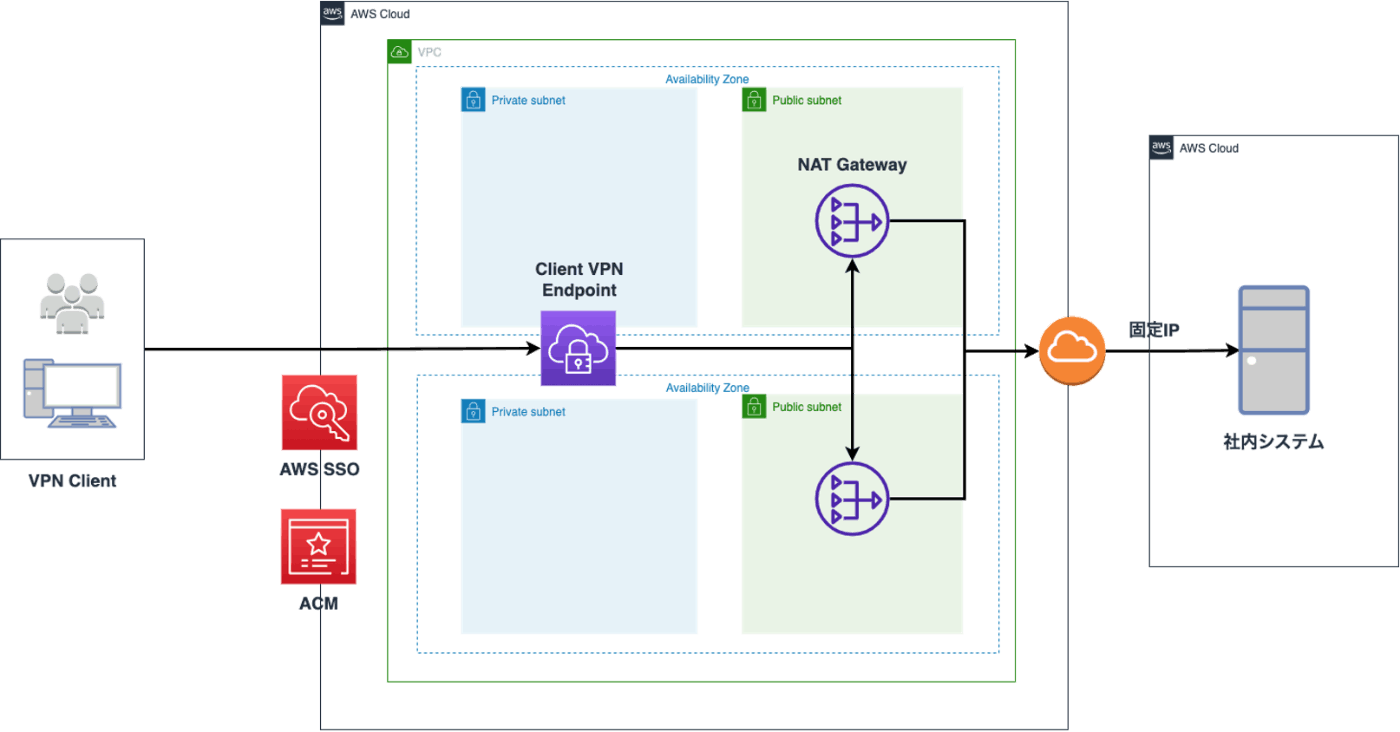Click the upper Private subnet lock icon
Viewport: 1400px width, 732px height.
coord(473,100)
